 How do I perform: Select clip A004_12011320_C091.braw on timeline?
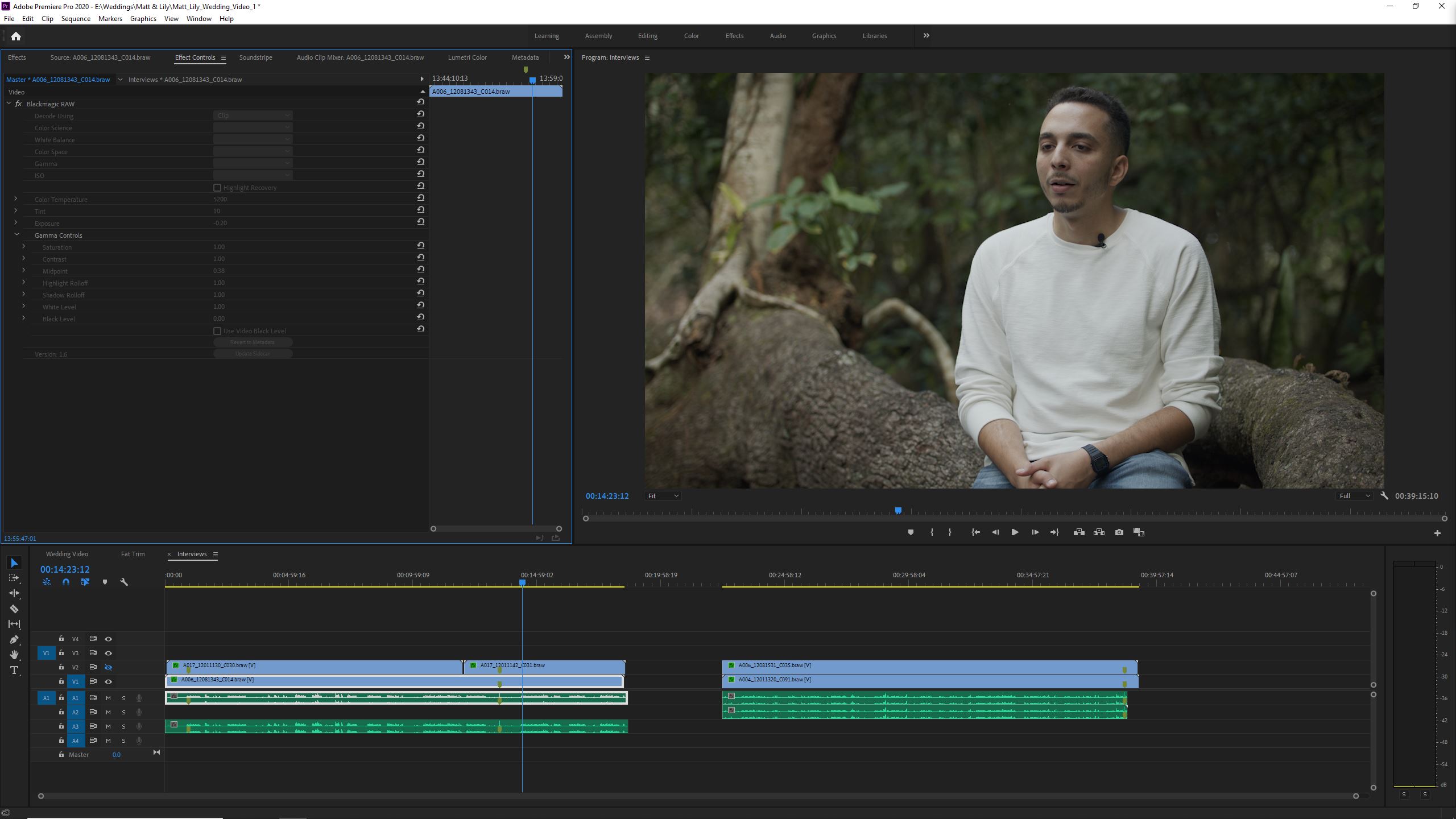930,680
